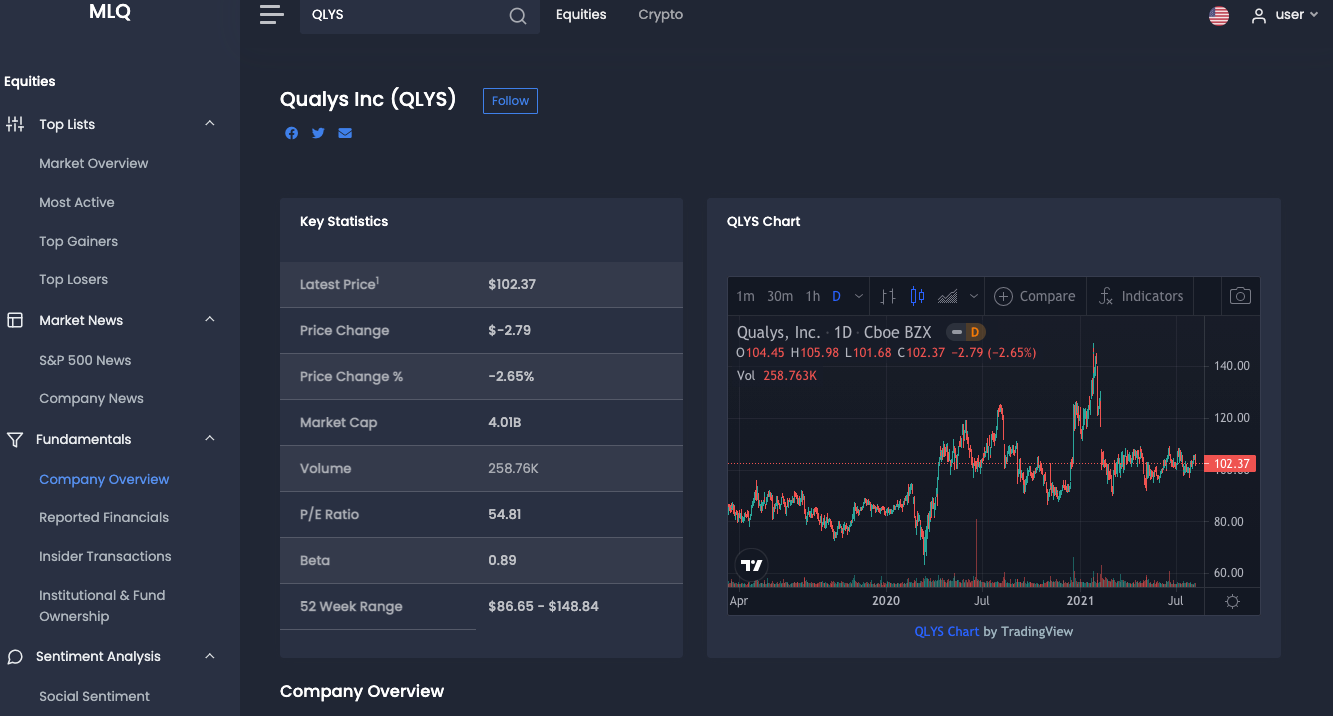
Task: Click the Compare plus icon
Action: coord(1003,296)
